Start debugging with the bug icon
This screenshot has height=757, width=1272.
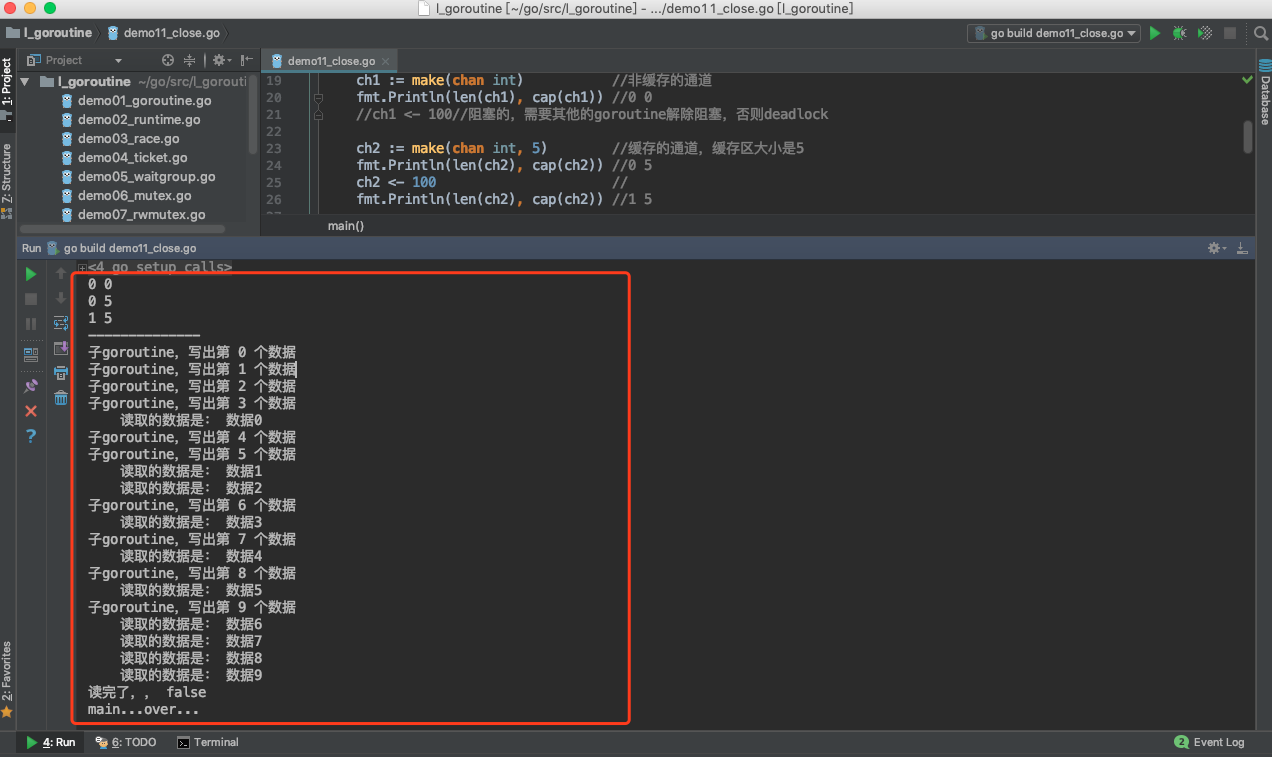[x=1180, y=33]
